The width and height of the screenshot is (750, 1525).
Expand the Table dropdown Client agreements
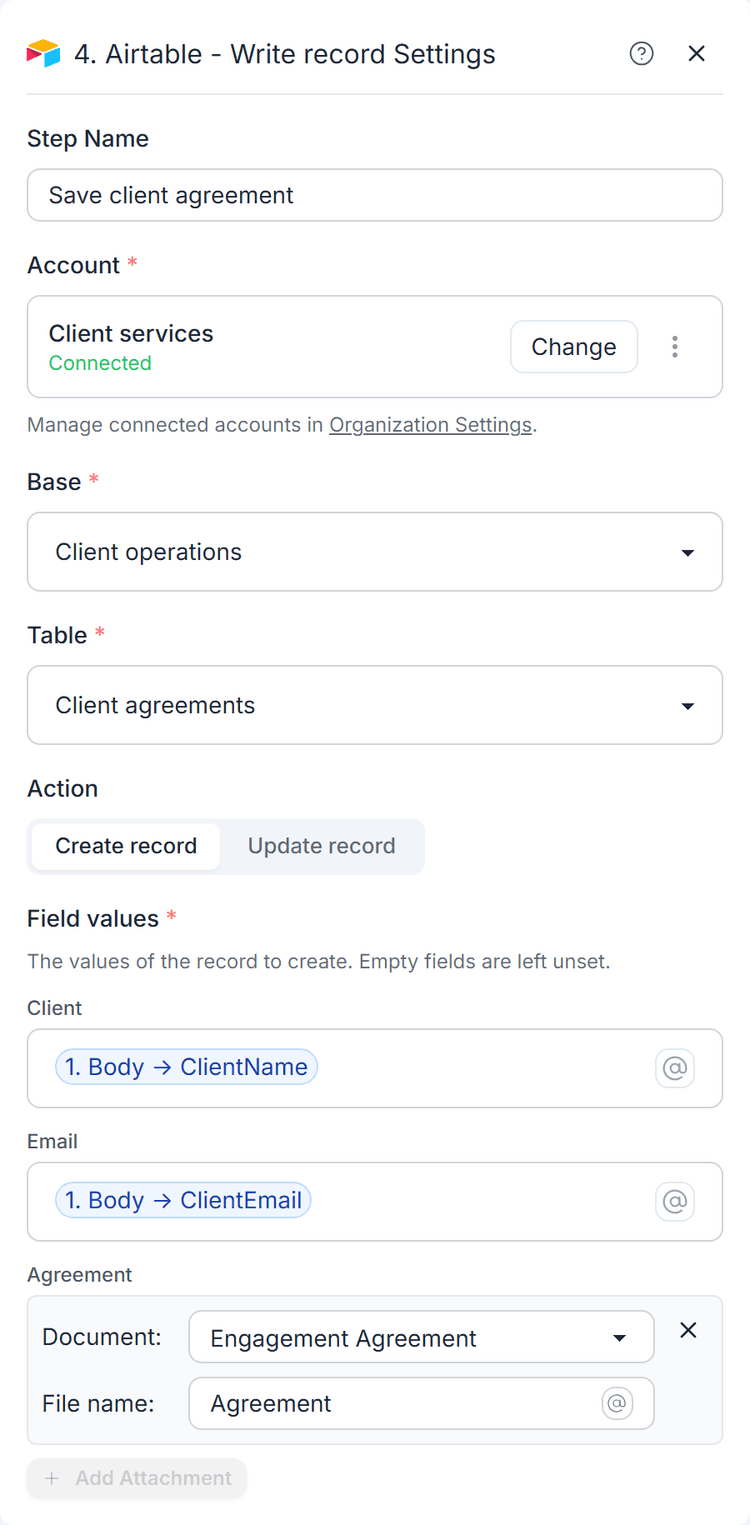click(375, 705)
